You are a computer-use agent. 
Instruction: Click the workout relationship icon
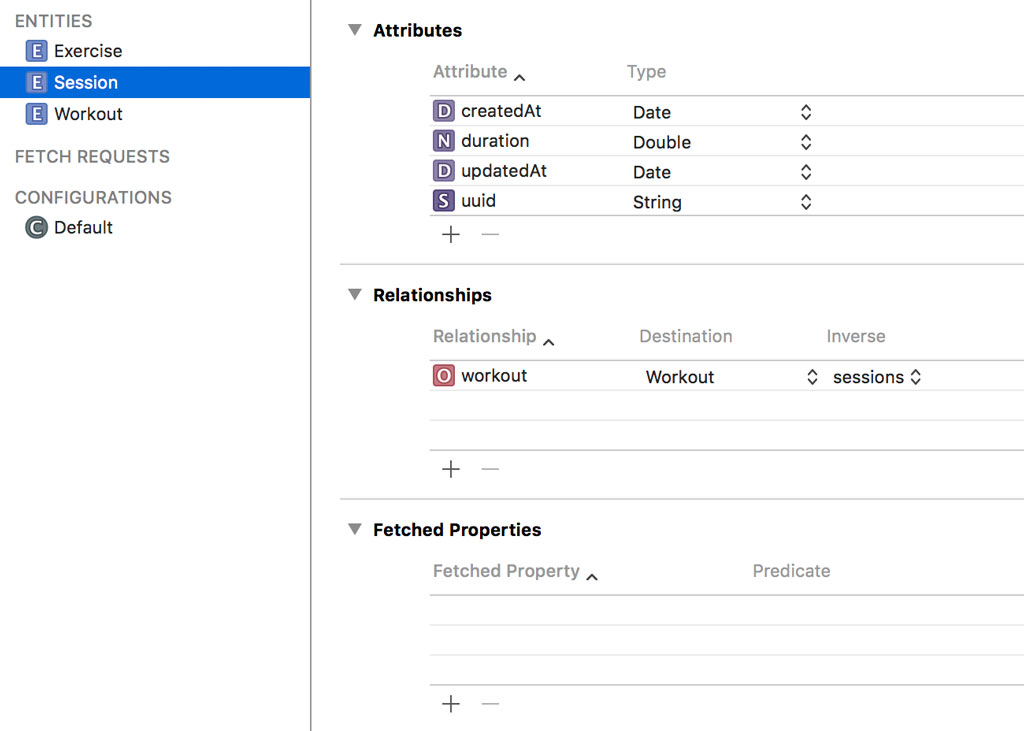click(443, 376)
